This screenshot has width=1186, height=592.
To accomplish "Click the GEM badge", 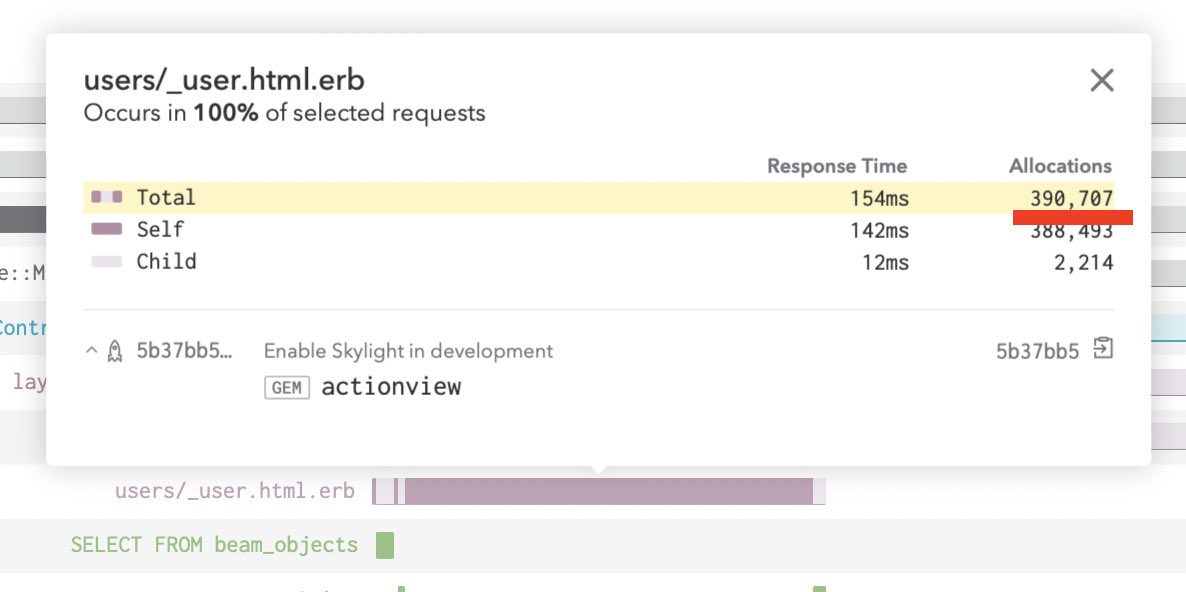I will point(287,388).
